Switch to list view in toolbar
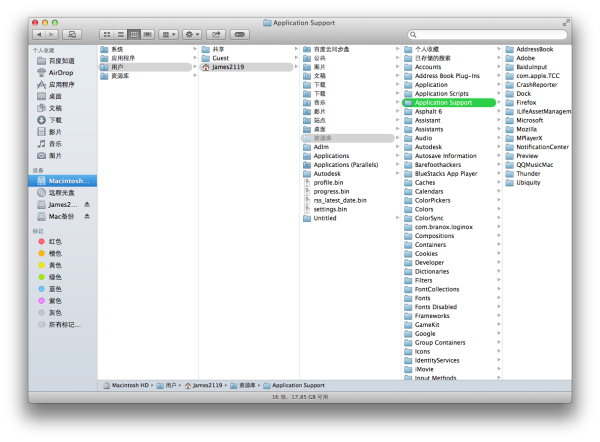Viewport: 600px width, 442px height. coord(120,34)
